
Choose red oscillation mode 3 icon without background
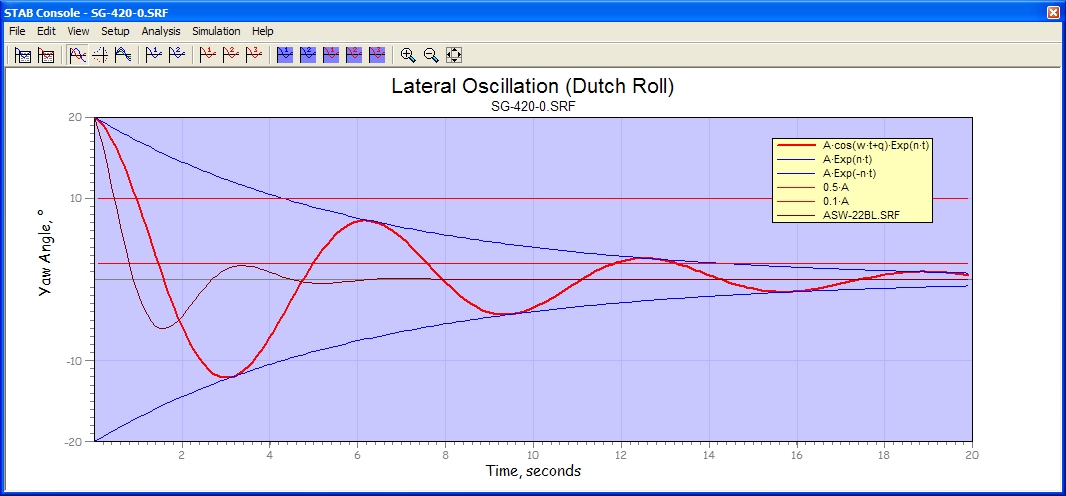(x=254, y=56)
